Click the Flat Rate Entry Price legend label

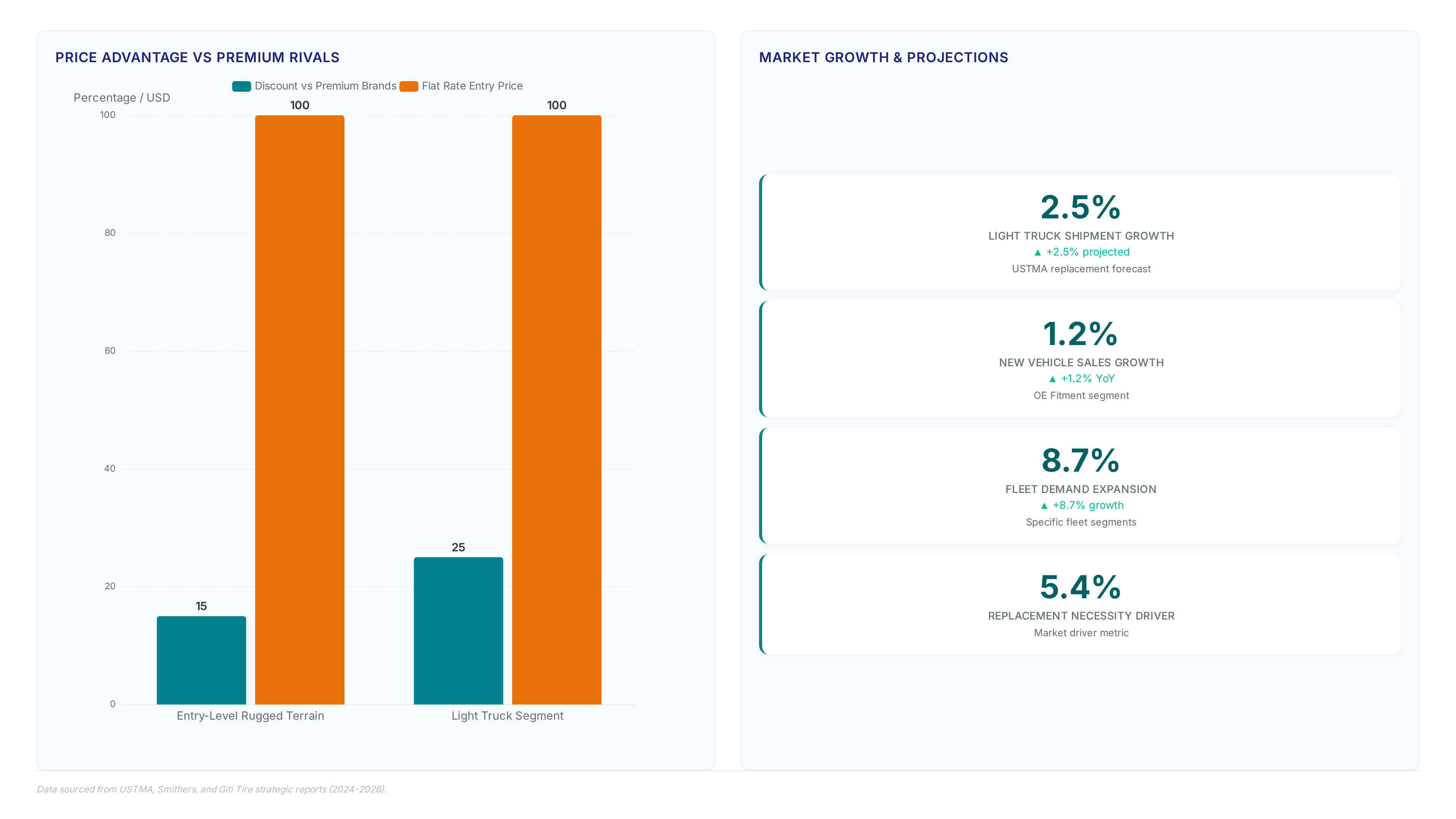[x=472, y=86]
